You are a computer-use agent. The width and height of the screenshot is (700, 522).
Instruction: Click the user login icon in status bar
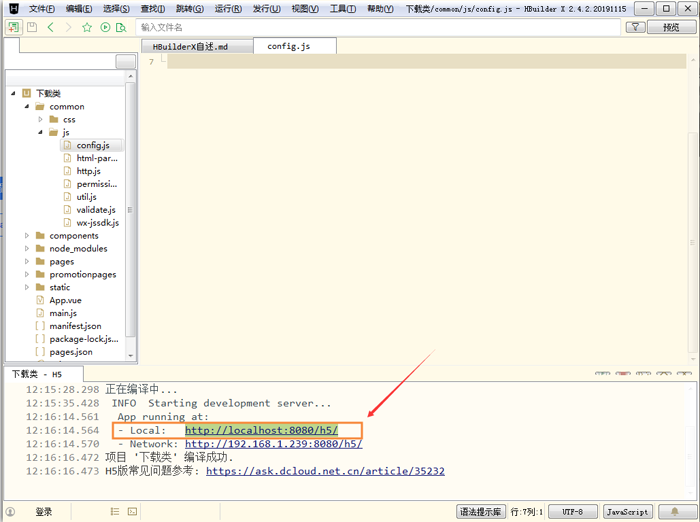tap(11, 512)
